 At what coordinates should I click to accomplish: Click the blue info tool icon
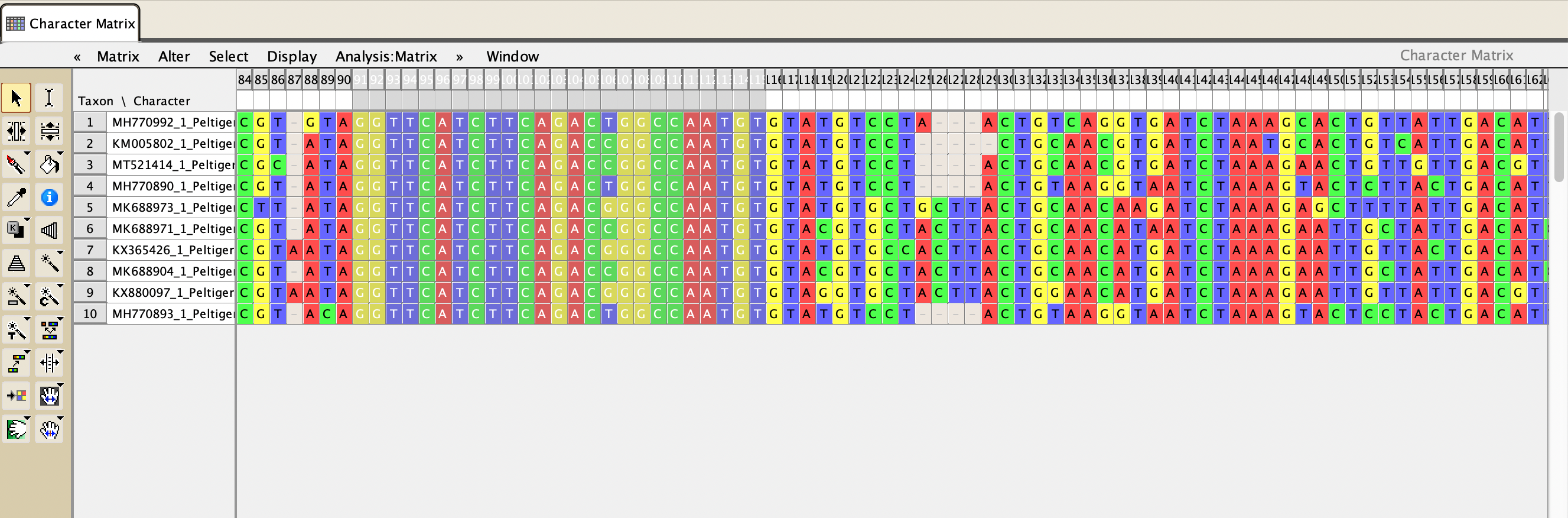click(x=49, y=198)
